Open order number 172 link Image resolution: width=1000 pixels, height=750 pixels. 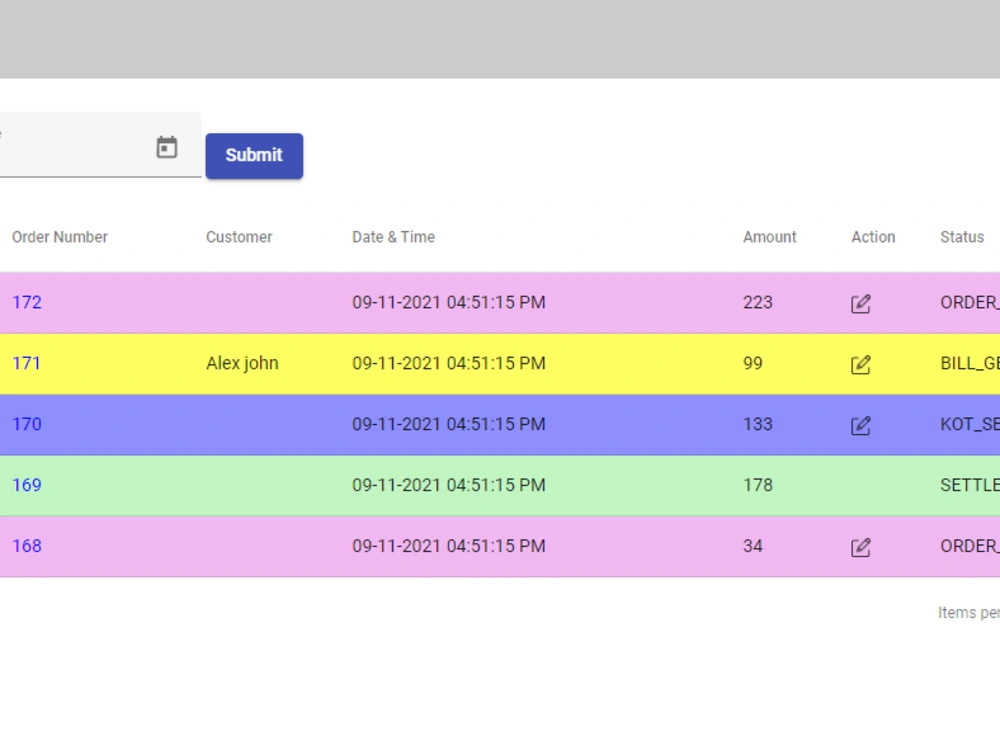[27, 302]
